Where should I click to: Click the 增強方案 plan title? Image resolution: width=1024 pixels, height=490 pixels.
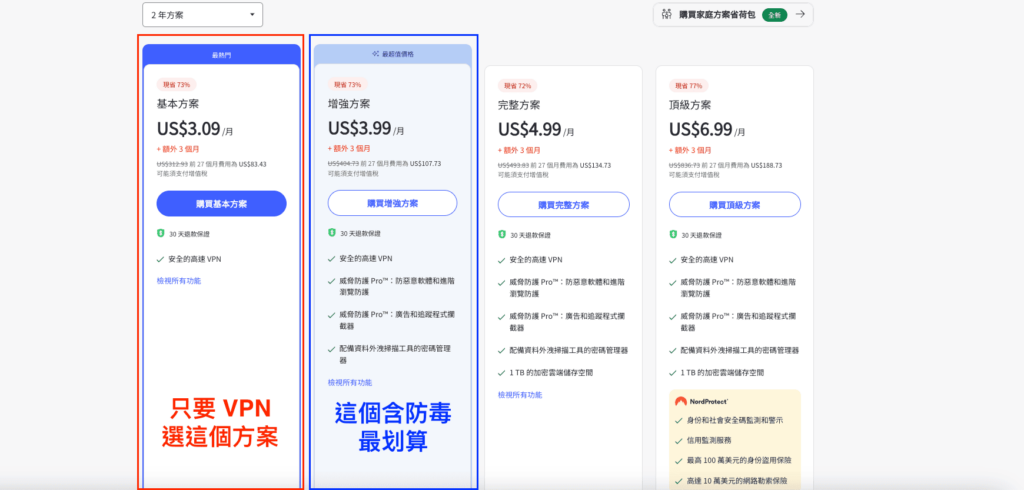click(x=349, y=104)
